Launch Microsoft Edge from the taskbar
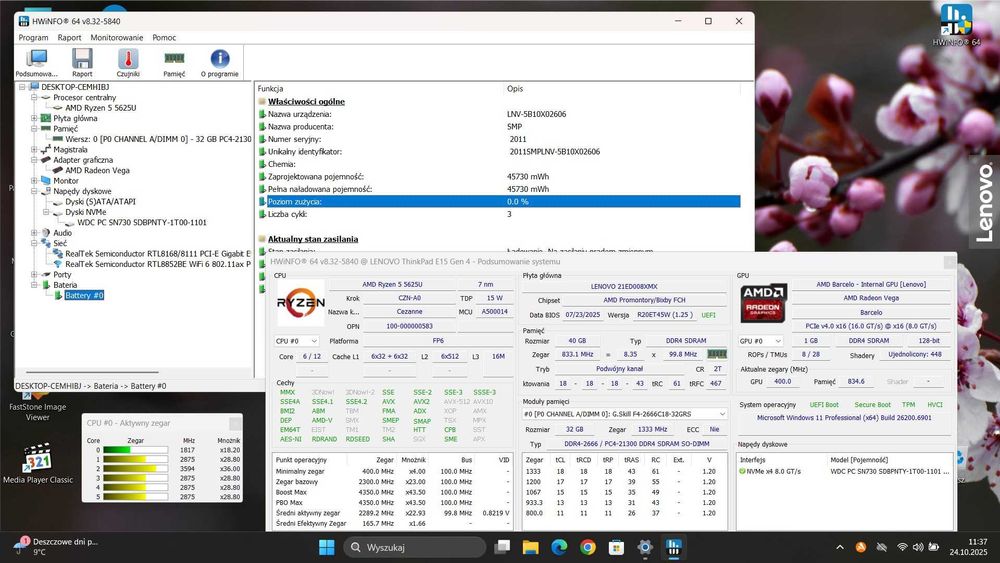 coord(559,547)
